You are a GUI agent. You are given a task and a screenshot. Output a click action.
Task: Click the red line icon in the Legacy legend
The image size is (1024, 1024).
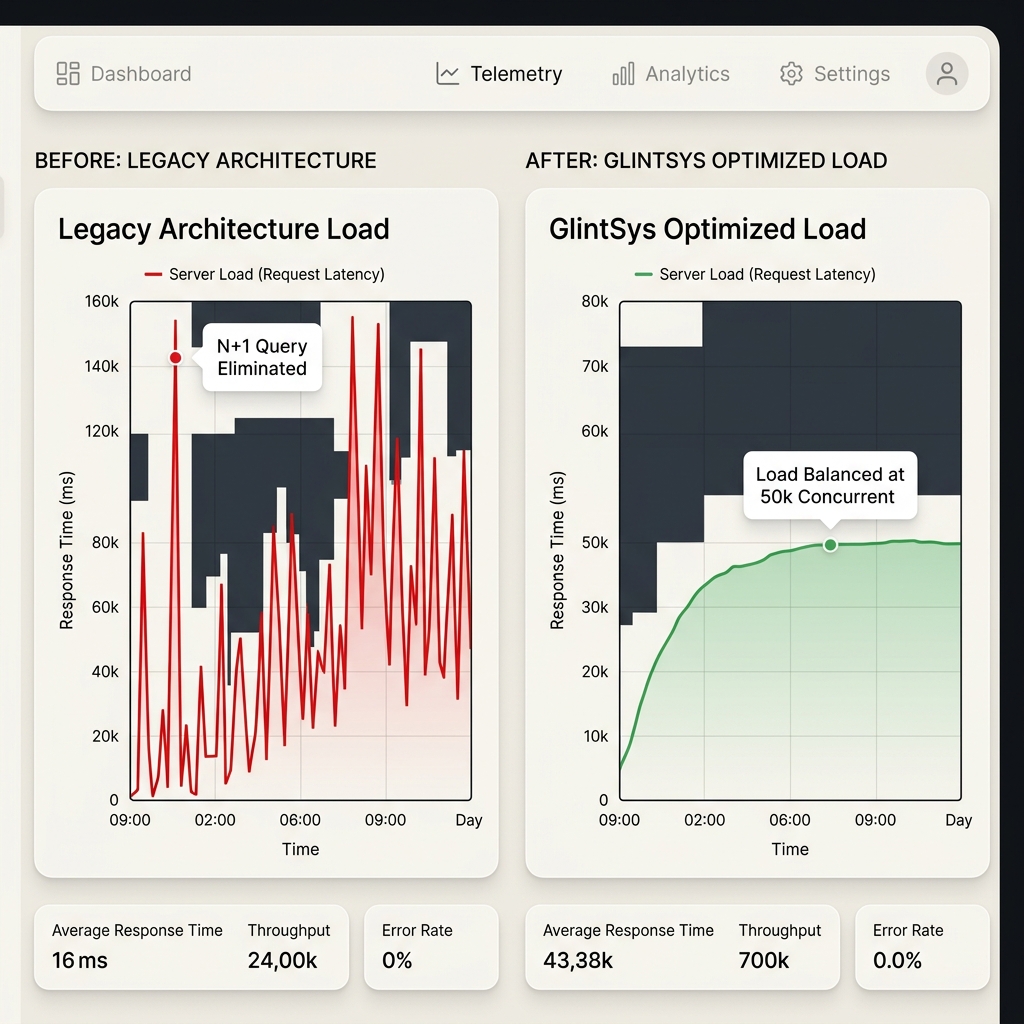[x=153, y=274]
